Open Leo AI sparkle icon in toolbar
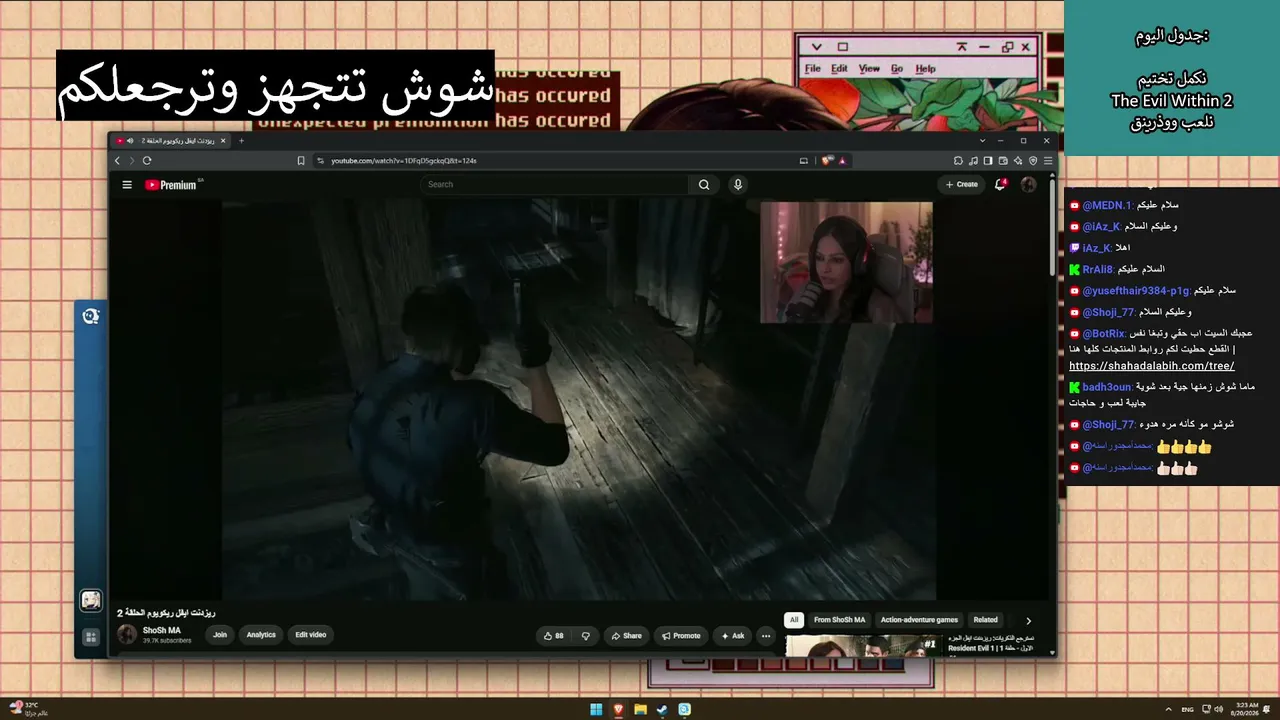This screenshot has height=720, width=1280. (1018, 160)
